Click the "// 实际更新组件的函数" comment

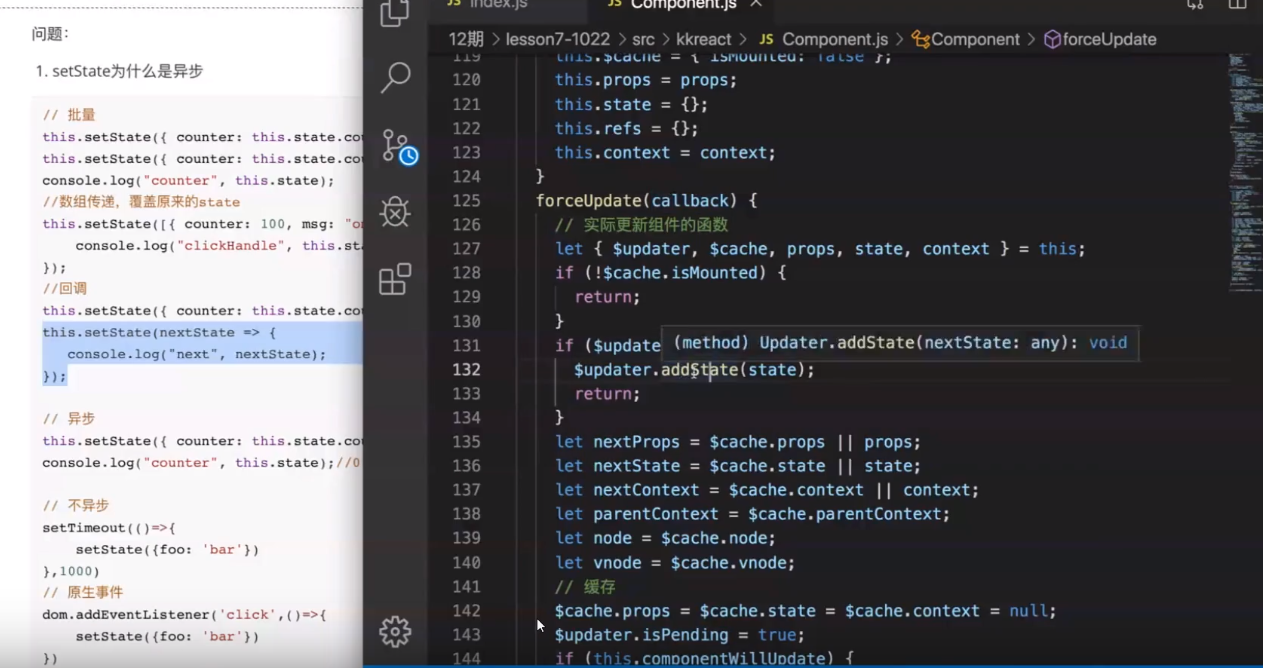tap(642, 225)
